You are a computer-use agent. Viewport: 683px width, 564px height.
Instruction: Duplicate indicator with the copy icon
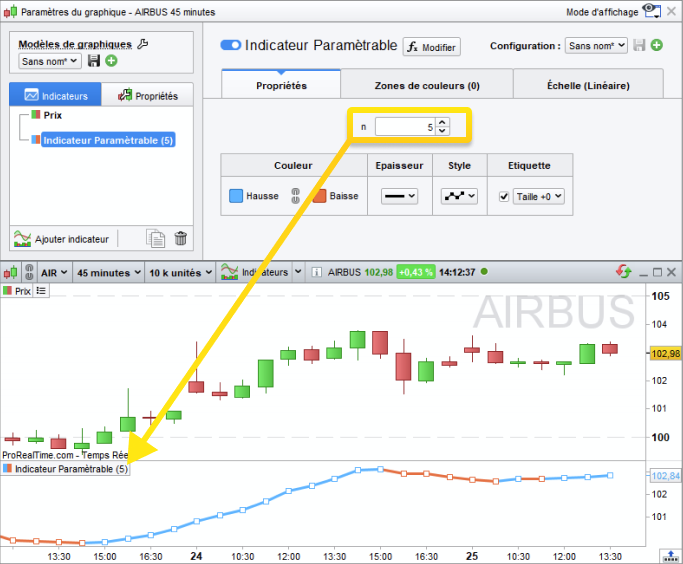tap(156, 239)
